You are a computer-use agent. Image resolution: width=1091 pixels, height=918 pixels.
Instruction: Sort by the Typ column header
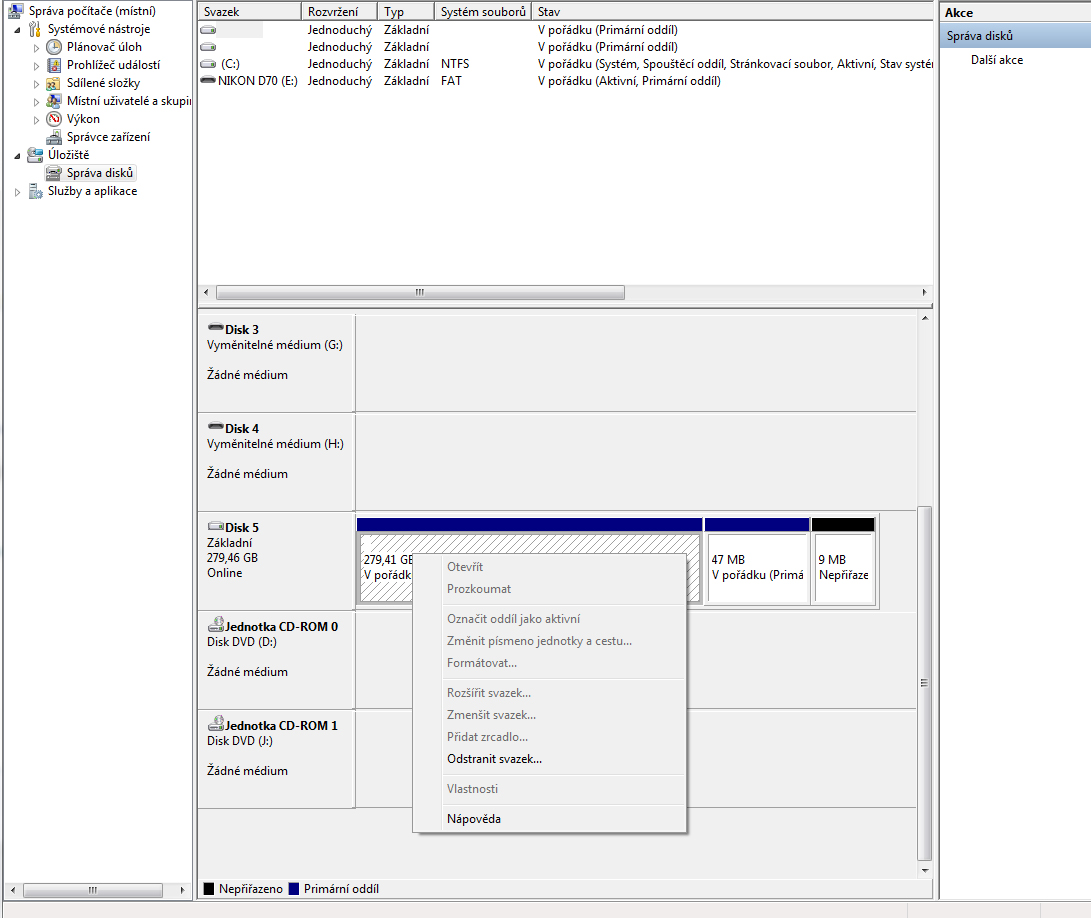(406, 12)
